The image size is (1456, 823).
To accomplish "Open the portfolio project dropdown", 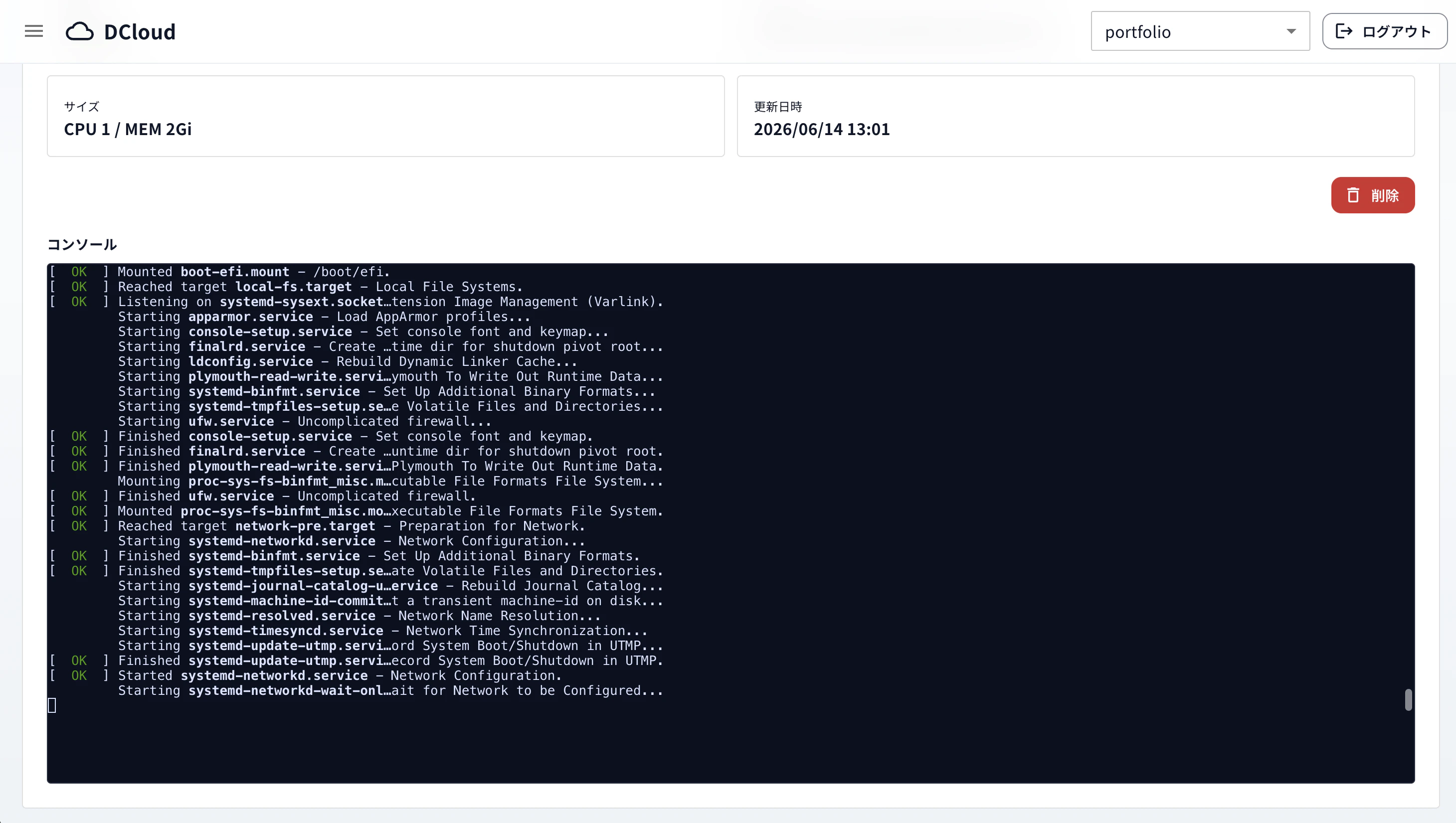I will pyautogui.click(x=1200, y=31).
